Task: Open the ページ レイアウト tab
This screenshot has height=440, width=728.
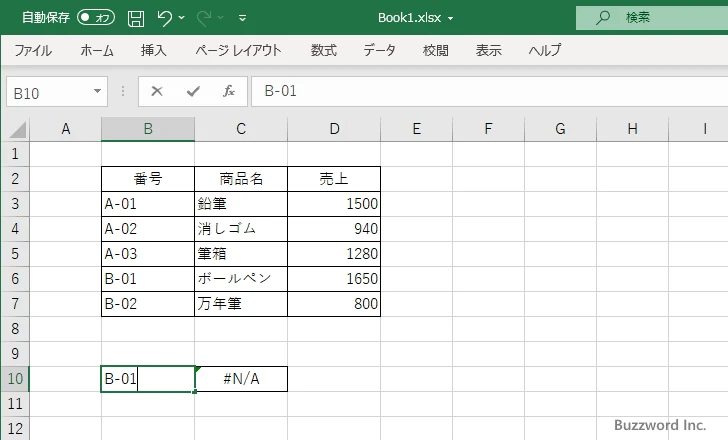Action: point(238,50)
